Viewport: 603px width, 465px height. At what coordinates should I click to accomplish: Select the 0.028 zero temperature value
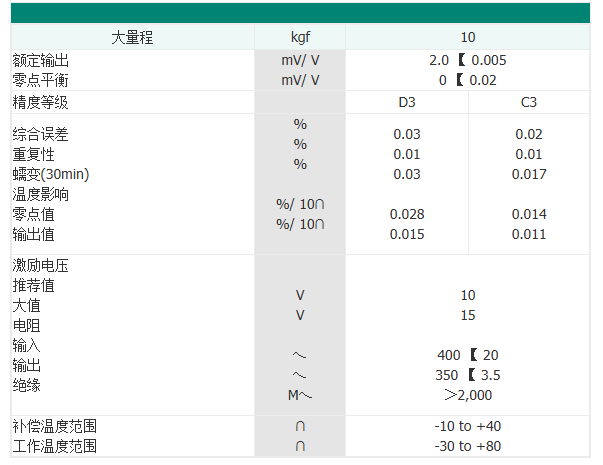(407, 214)
